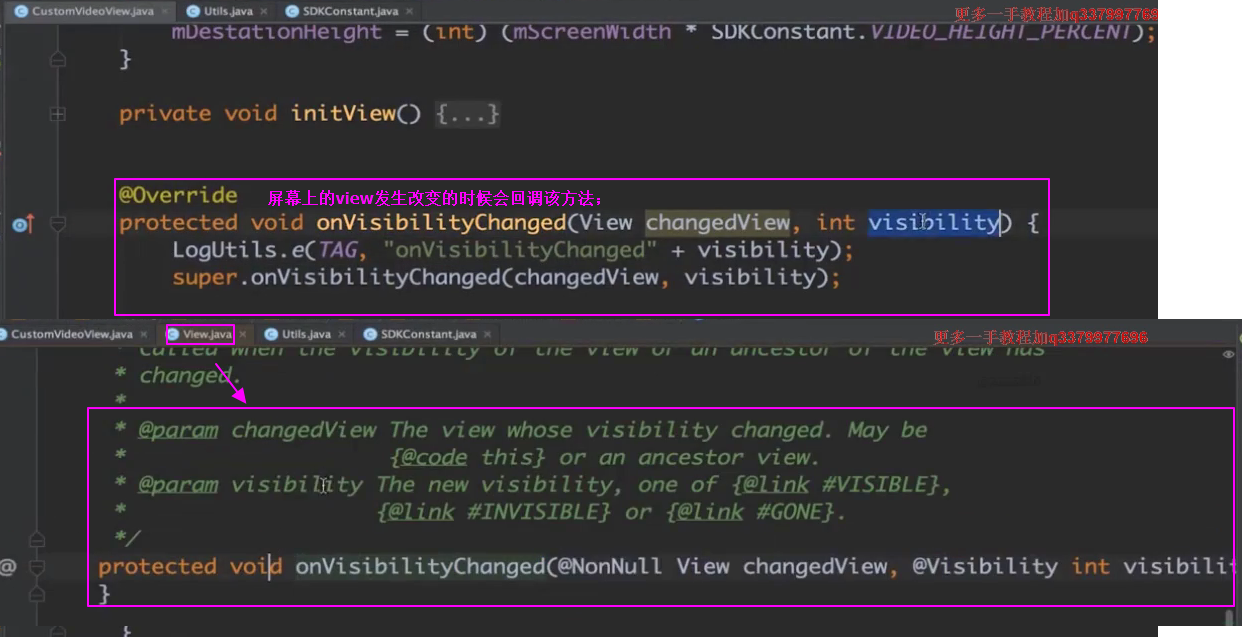The height and width of the screenshot is (637, 1243).
Task: Click 'changedView' parameter in the override signature
Action: (717, 223)
